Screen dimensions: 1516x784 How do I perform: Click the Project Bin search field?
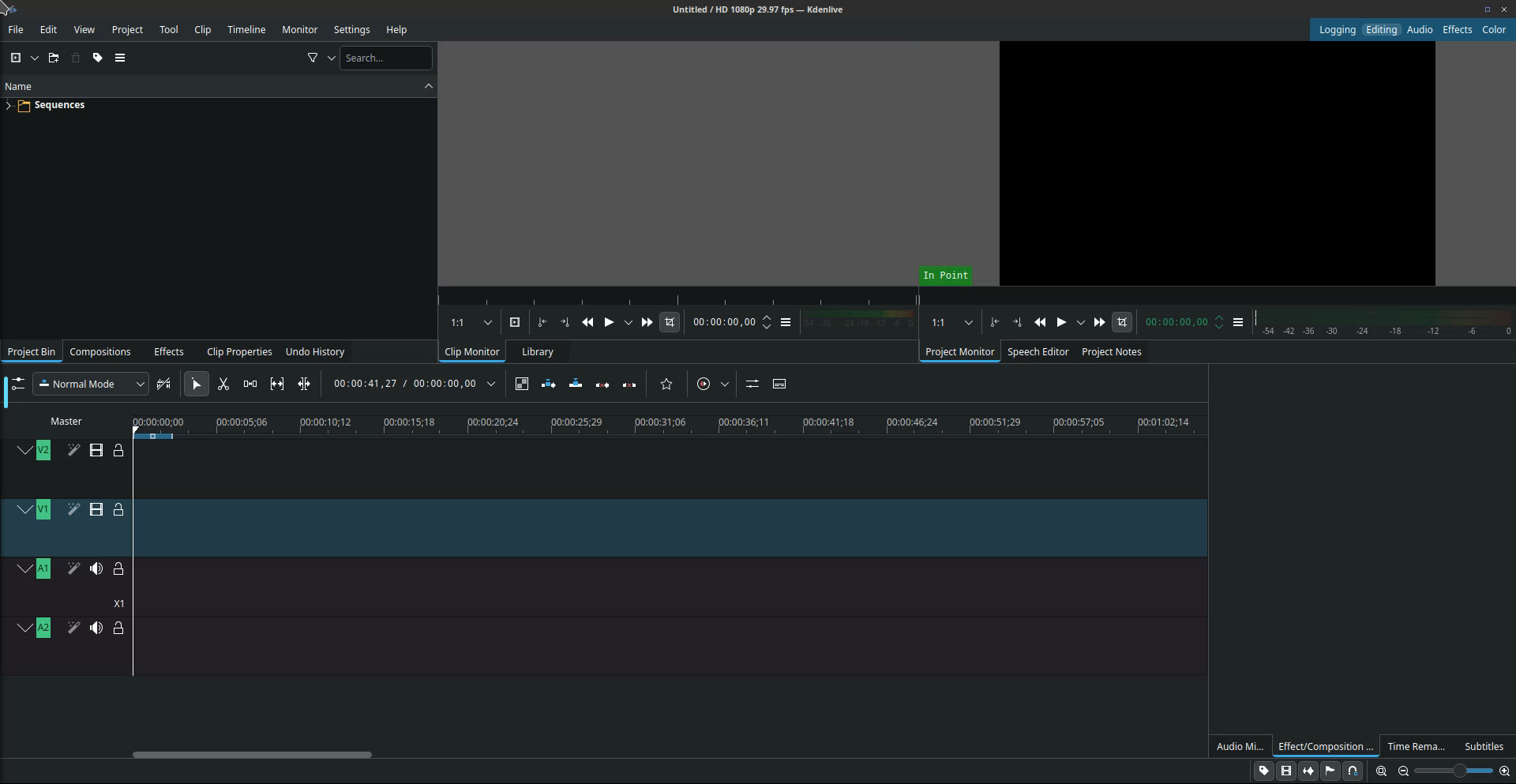386,58
